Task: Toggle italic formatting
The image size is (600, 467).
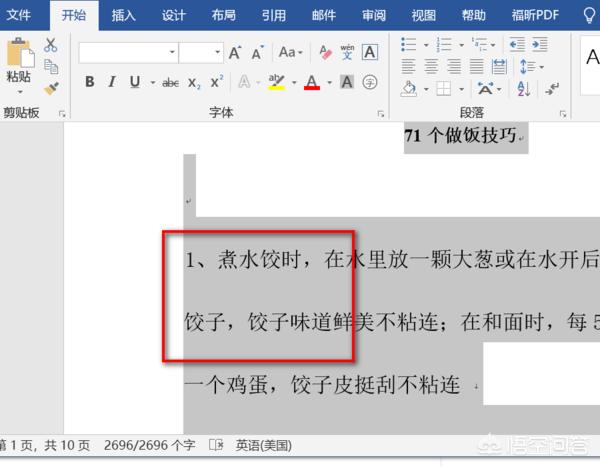Action: point(112,82)
